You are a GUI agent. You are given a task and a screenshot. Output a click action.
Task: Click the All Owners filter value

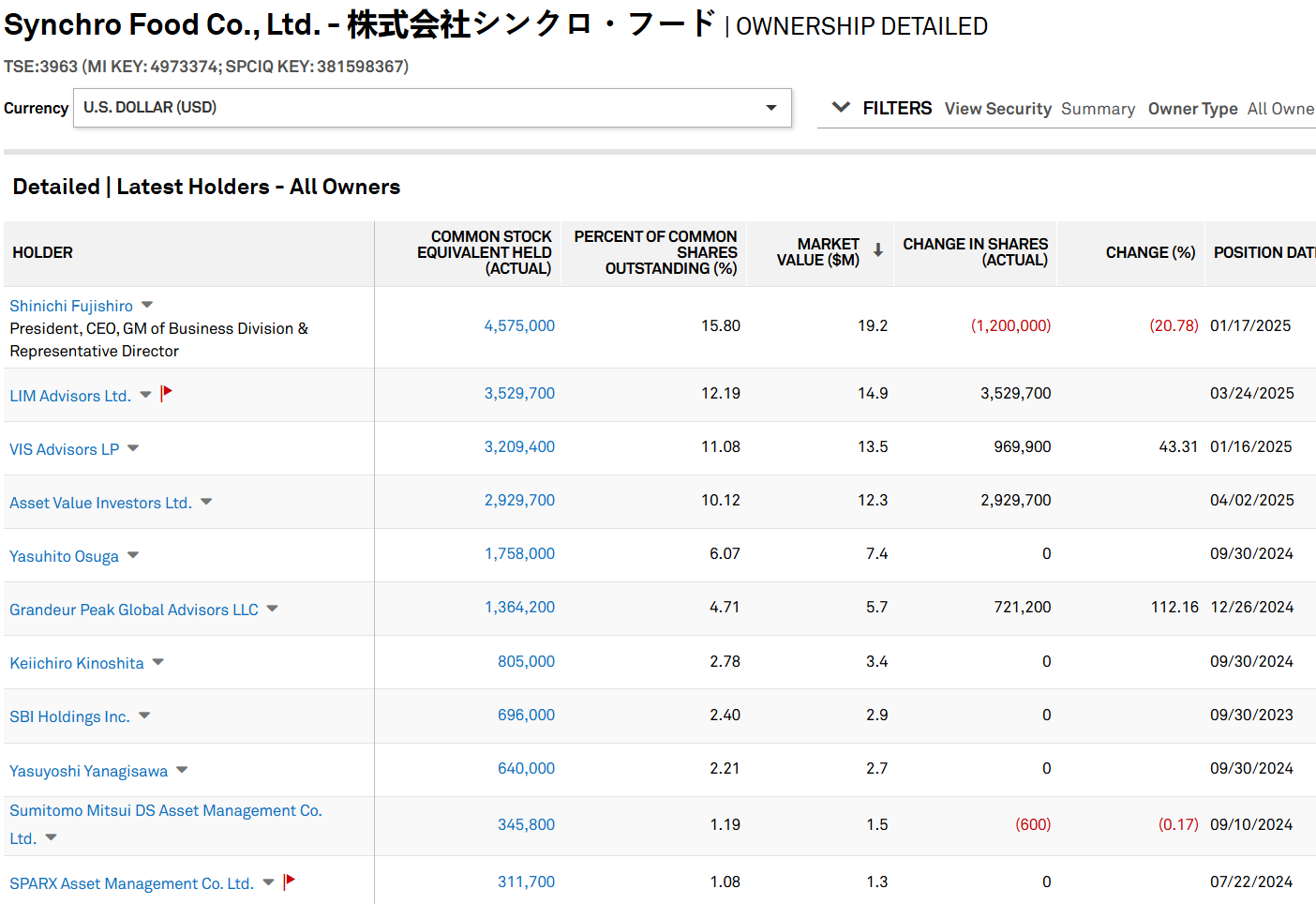[1281, 109]
